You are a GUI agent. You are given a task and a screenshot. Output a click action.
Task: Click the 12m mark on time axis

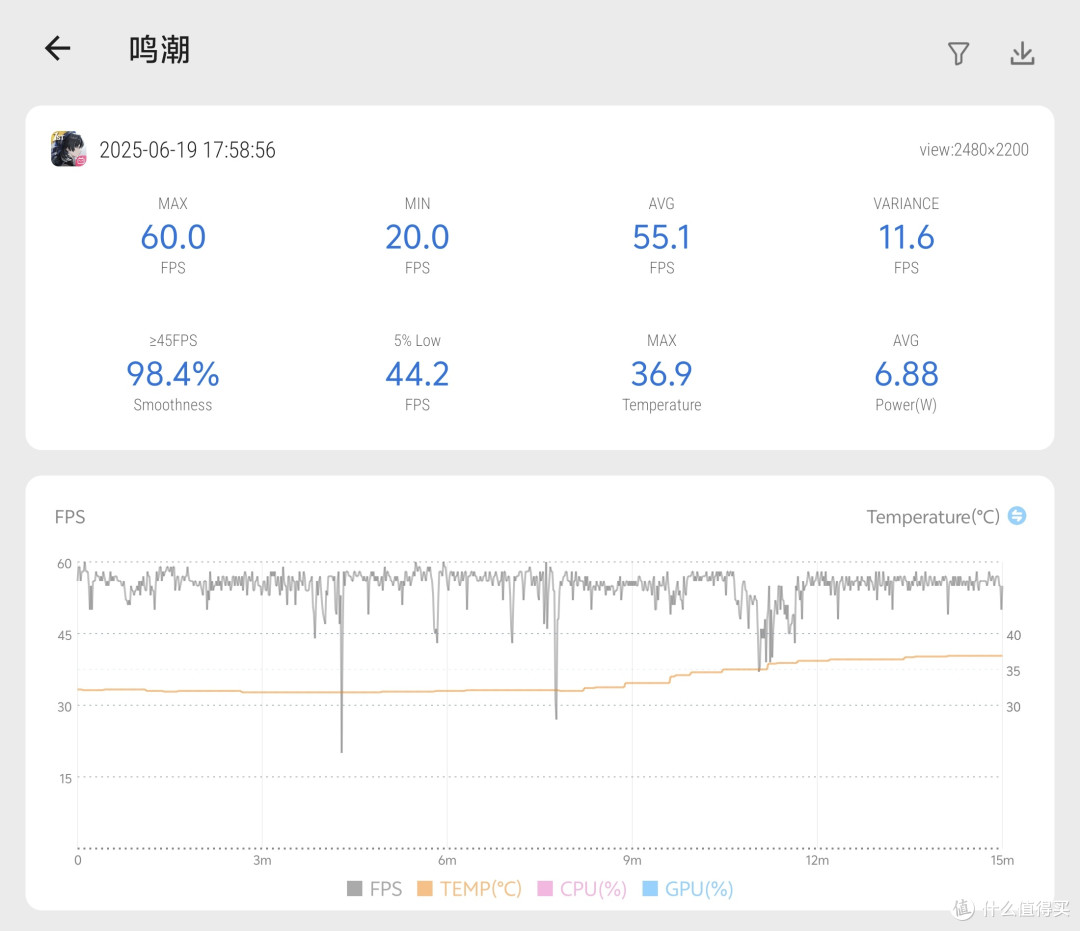817,860
